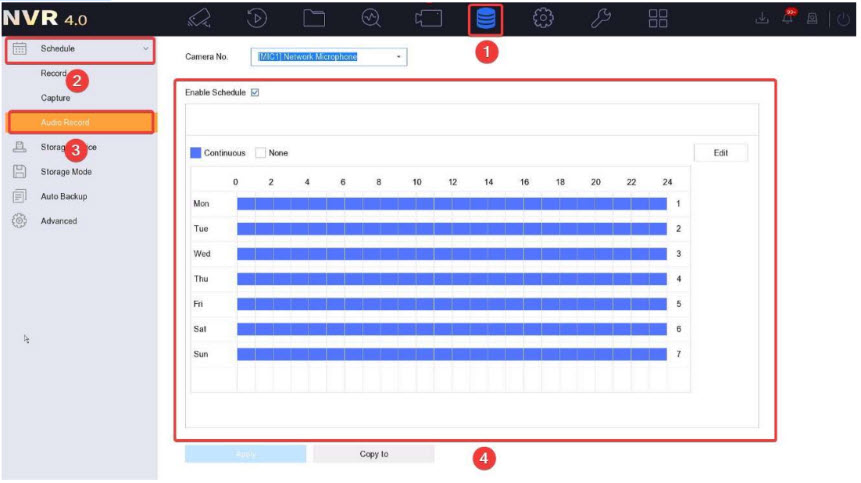Click the Edit button
The image size is (861, 483).
coord(720,153)
